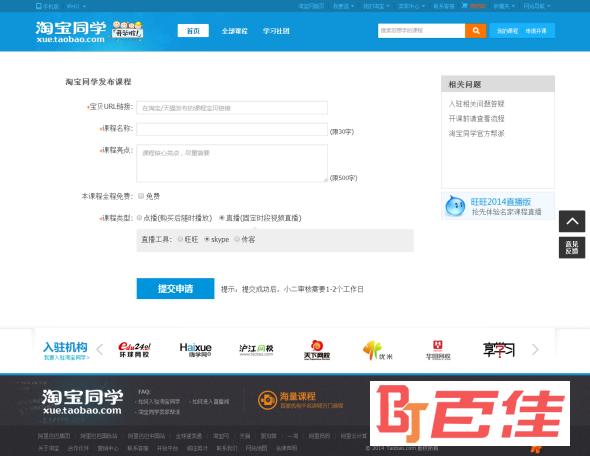Choose Wangwang as the live tool

coord(180,239)
